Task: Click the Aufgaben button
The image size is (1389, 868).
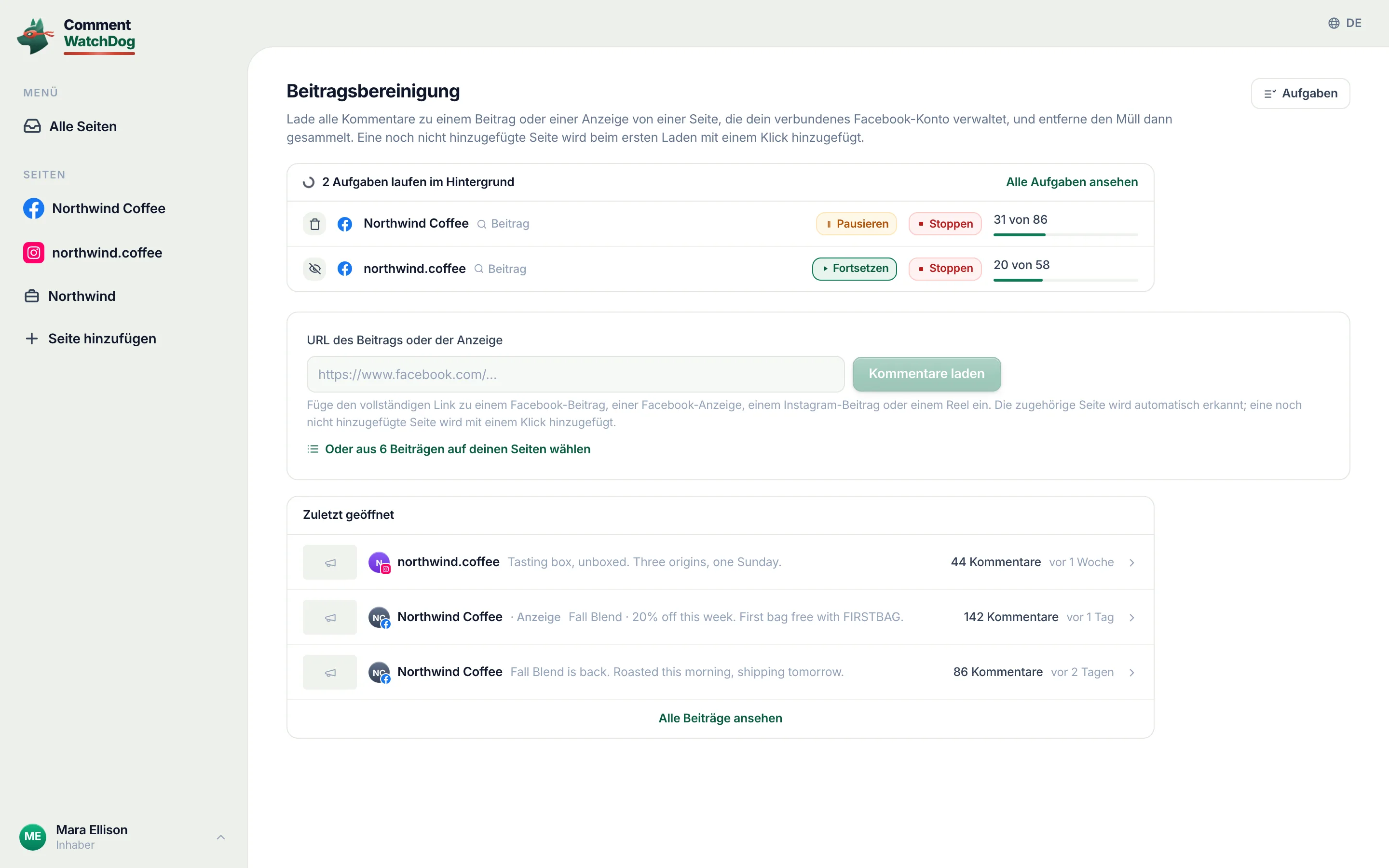Action: pyautogui.click(x=1301, y=94)
